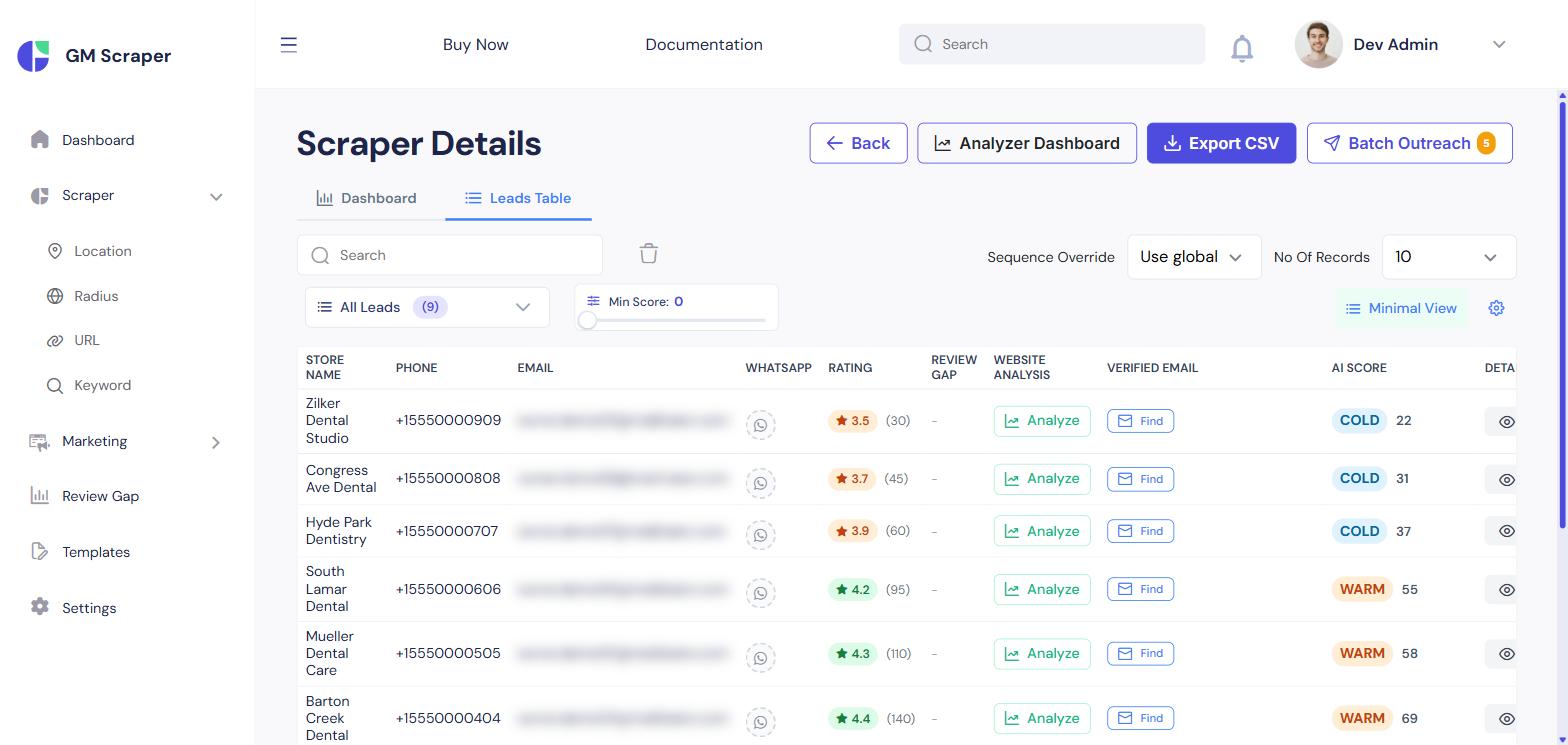Click the 3.5 rating badge
This screenshot has height=745, width=1568.
[852, 421]
